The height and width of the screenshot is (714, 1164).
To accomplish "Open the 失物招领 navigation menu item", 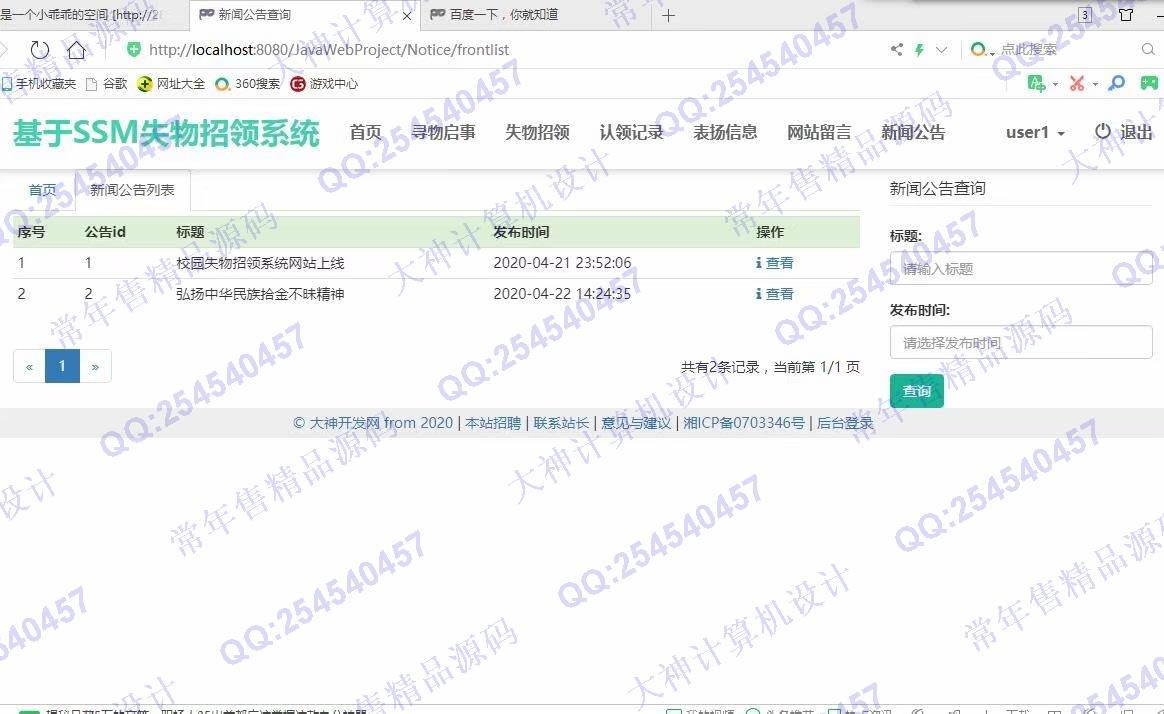I will click(537, 132).
